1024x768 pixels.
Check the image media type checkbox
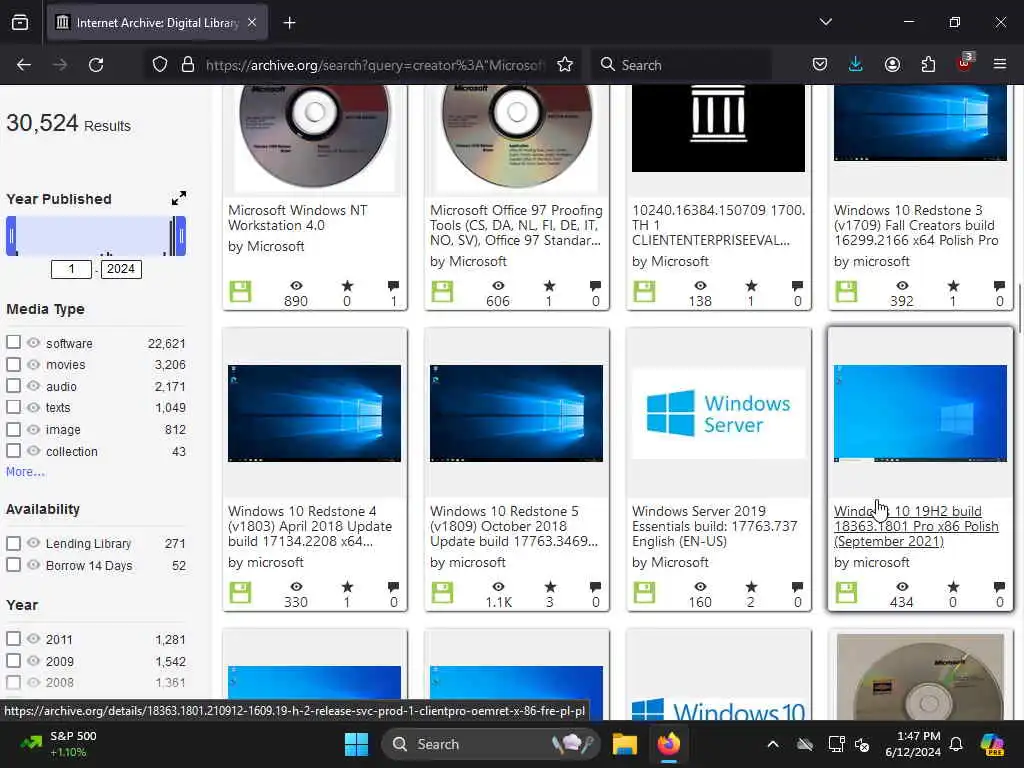pos(13,429)
